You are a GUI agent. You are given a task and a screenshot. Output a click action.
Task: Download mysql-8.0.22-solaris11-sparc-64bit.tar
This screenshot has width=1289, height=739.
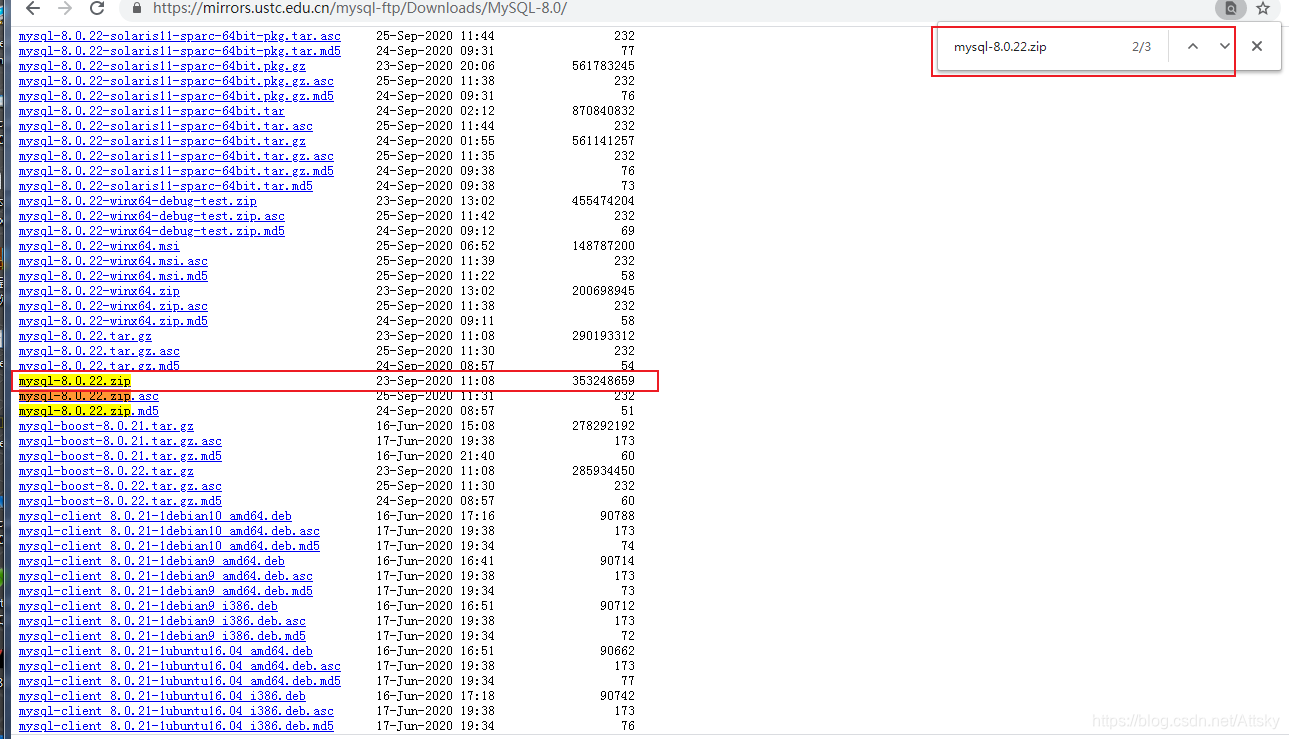pos(152,111)
